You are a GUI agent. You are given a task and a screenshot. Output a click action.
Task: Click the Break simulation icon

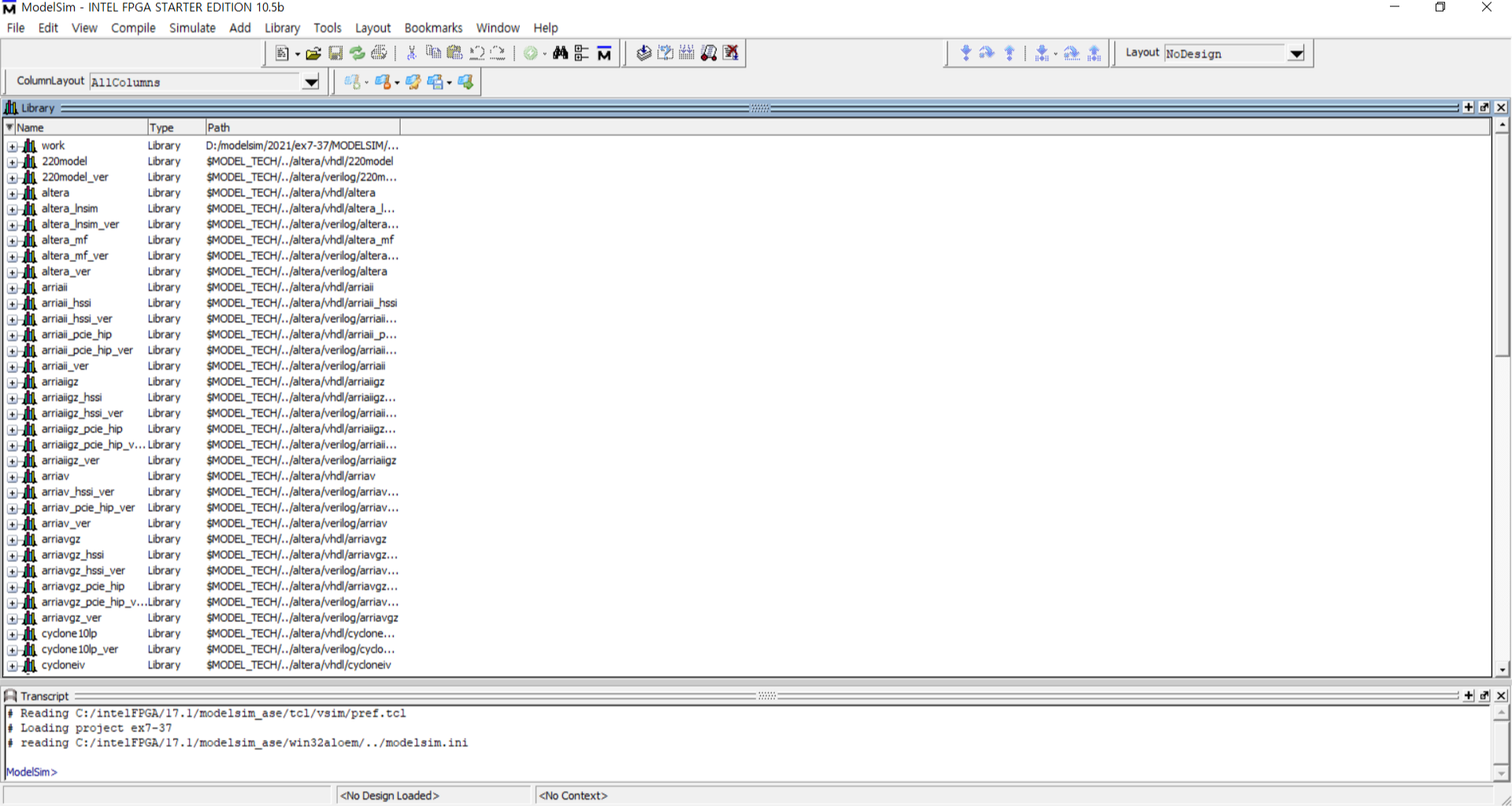coord(709,53)
